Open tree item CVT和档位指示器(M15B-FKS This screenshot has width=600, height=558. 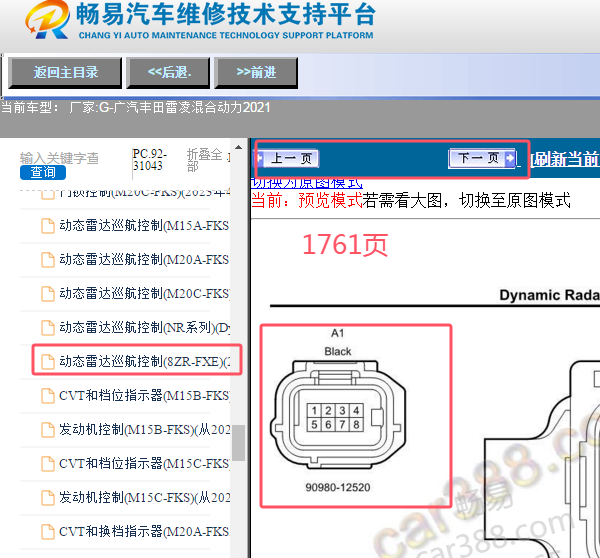tap(144, 395)
